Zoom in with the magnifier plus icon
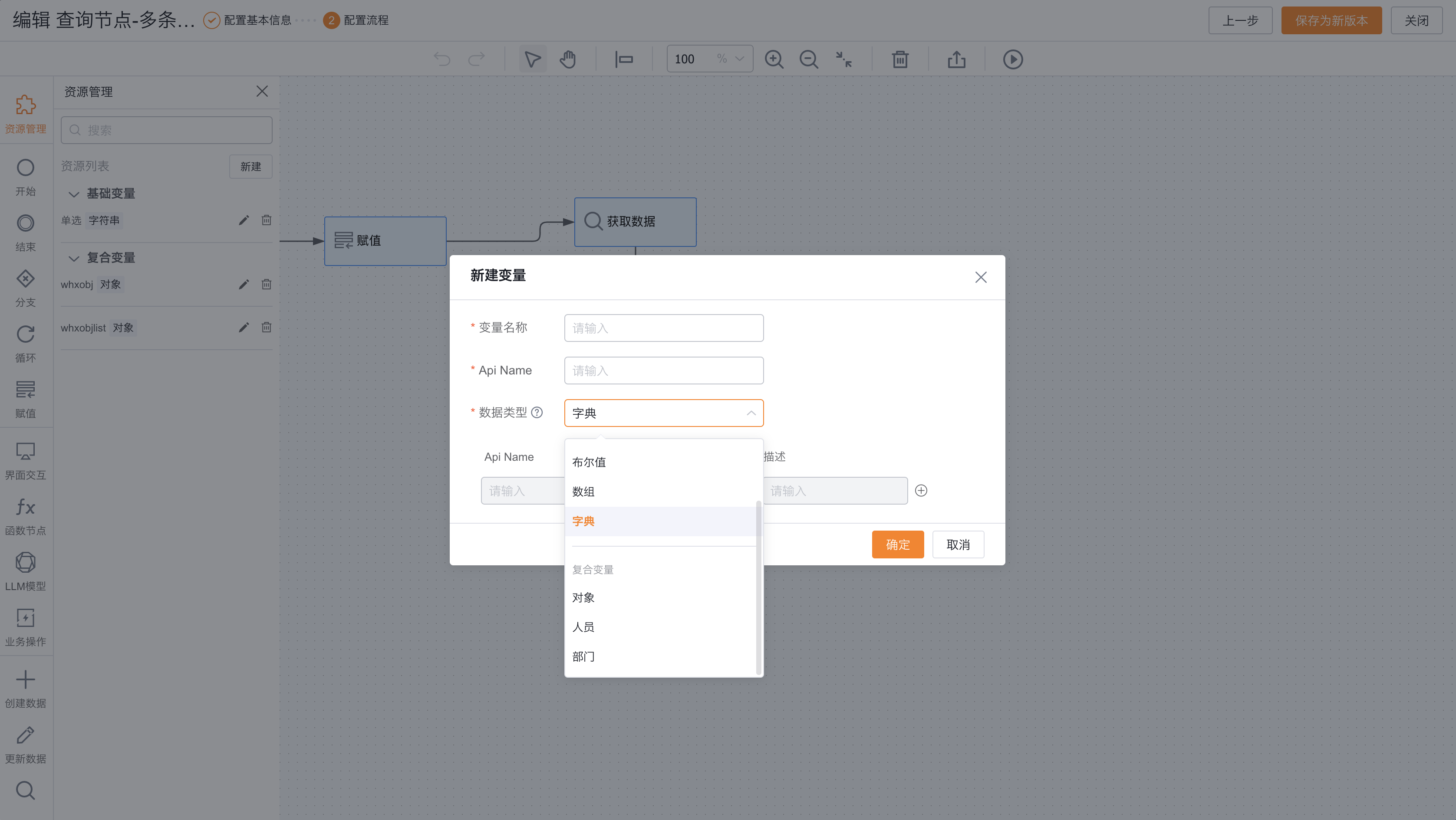 pyautogui.click(x=774, y=59)
